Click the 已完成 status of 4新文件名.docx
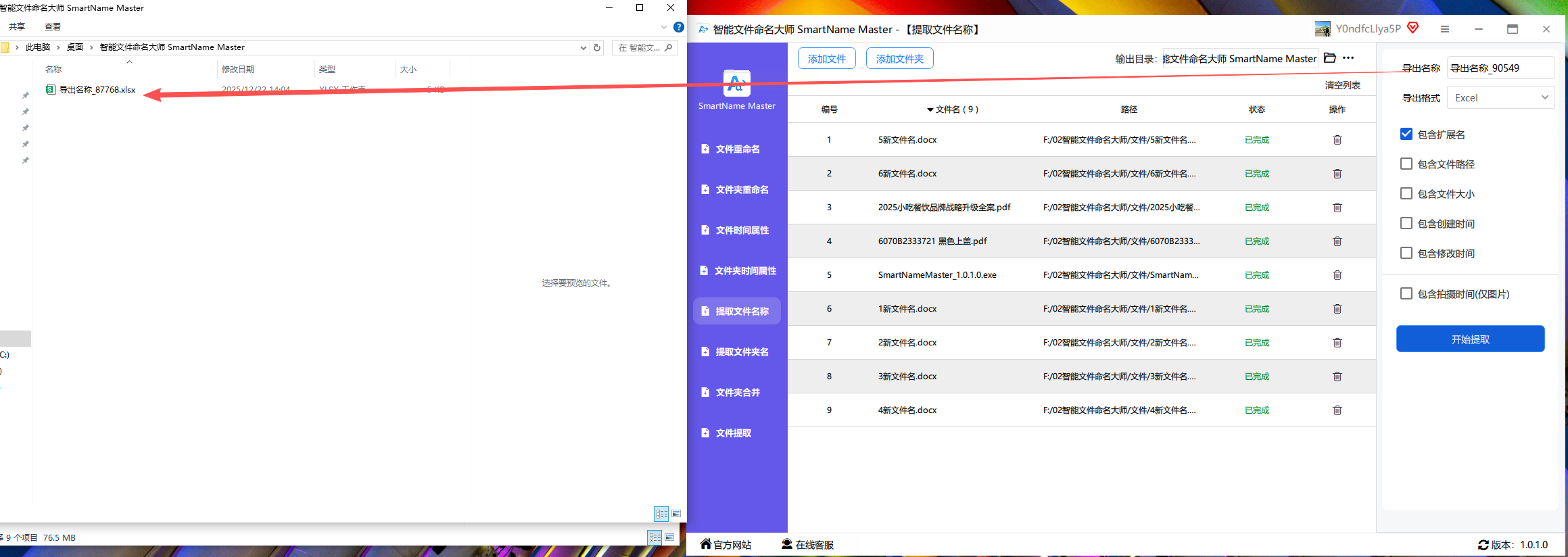This screenshot has width=1568, height=557. (x=1257, y=410)
